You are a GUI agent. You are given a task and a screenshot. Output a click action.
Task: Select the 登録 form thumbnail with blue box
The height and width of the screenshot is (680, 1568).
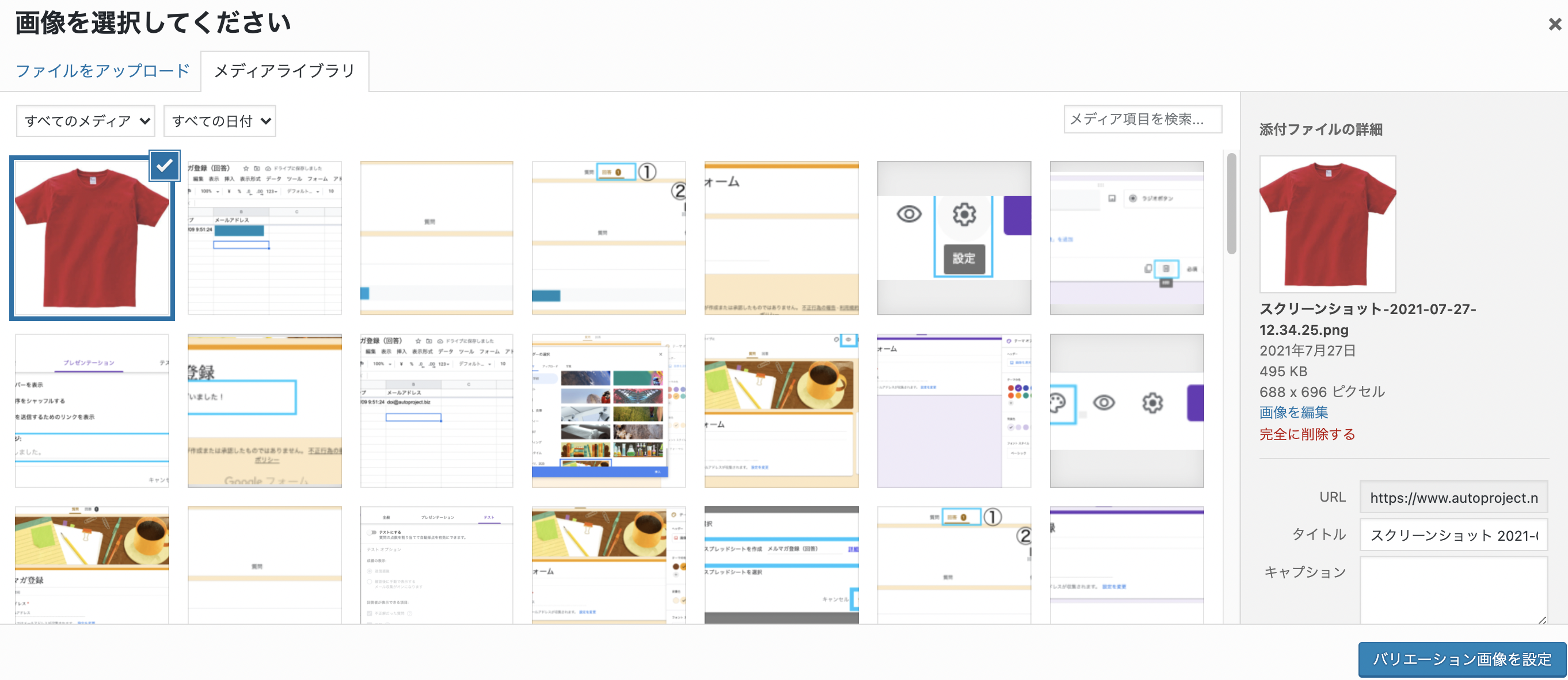[264, 411]
